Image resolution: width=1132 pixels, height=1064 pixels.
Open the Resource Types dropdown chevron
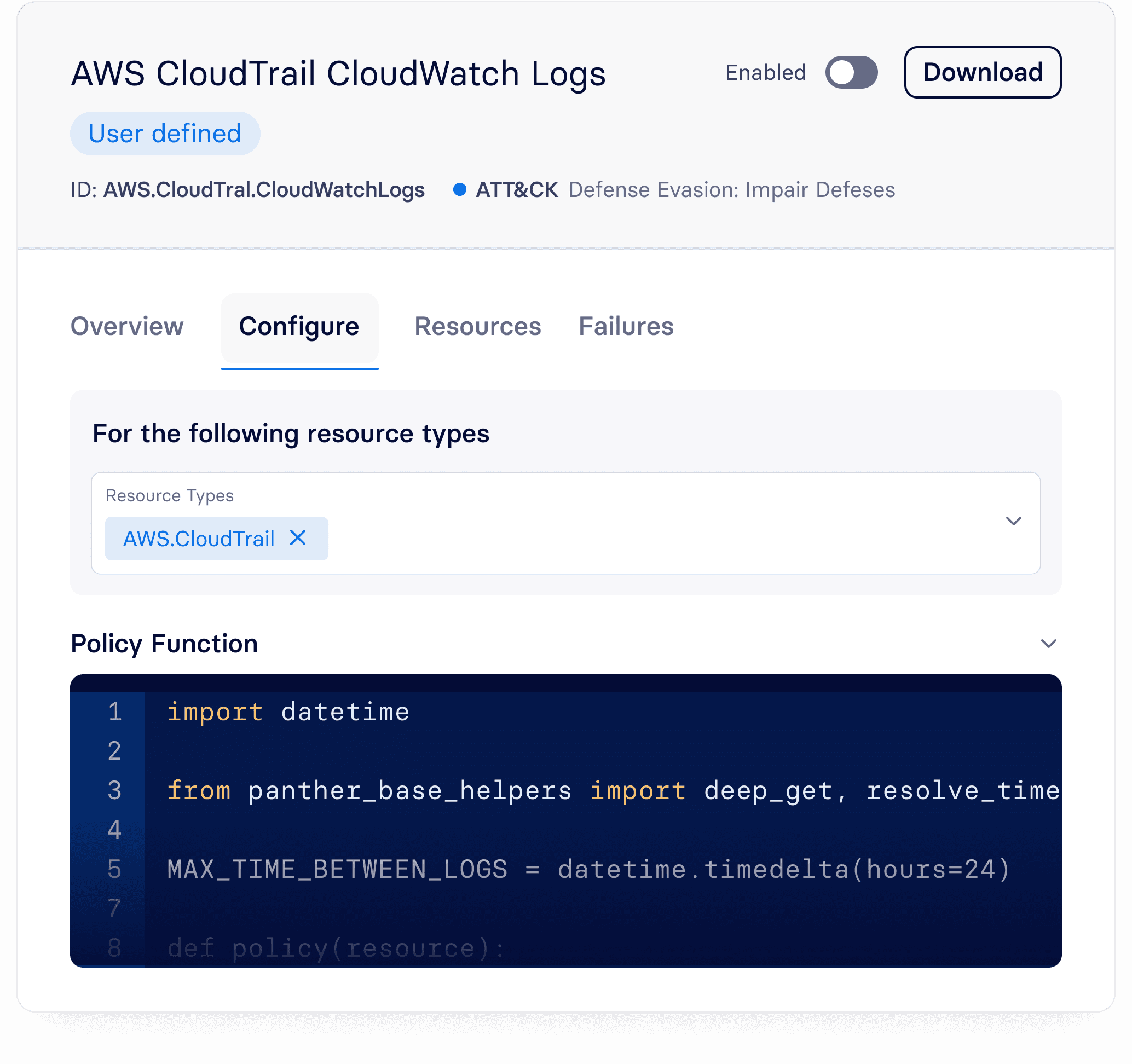pos(1013,521)
